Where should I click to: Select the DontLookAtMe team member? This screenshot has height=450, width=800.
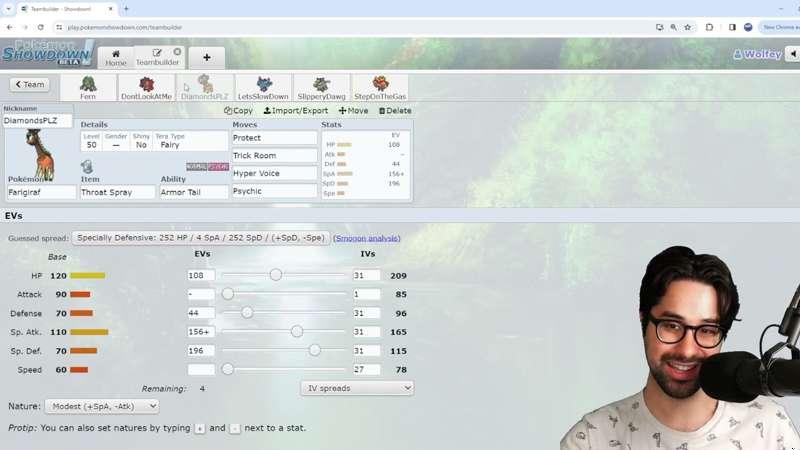tap(146, 87)
